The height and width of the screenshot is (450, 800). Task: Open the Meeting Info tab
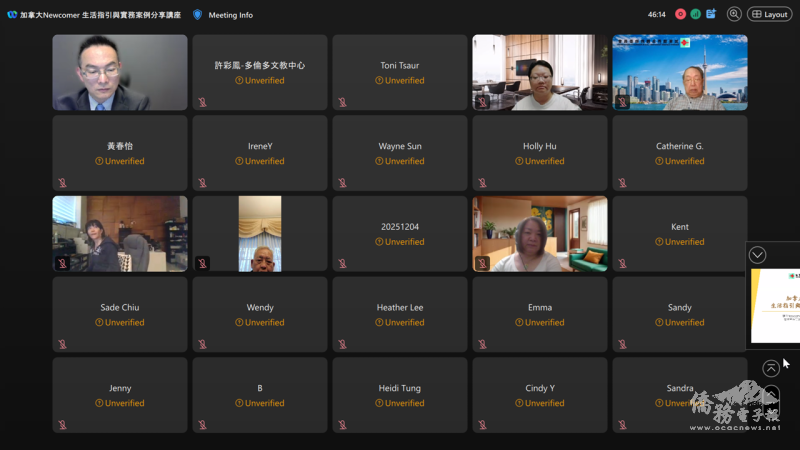[230, 15]
